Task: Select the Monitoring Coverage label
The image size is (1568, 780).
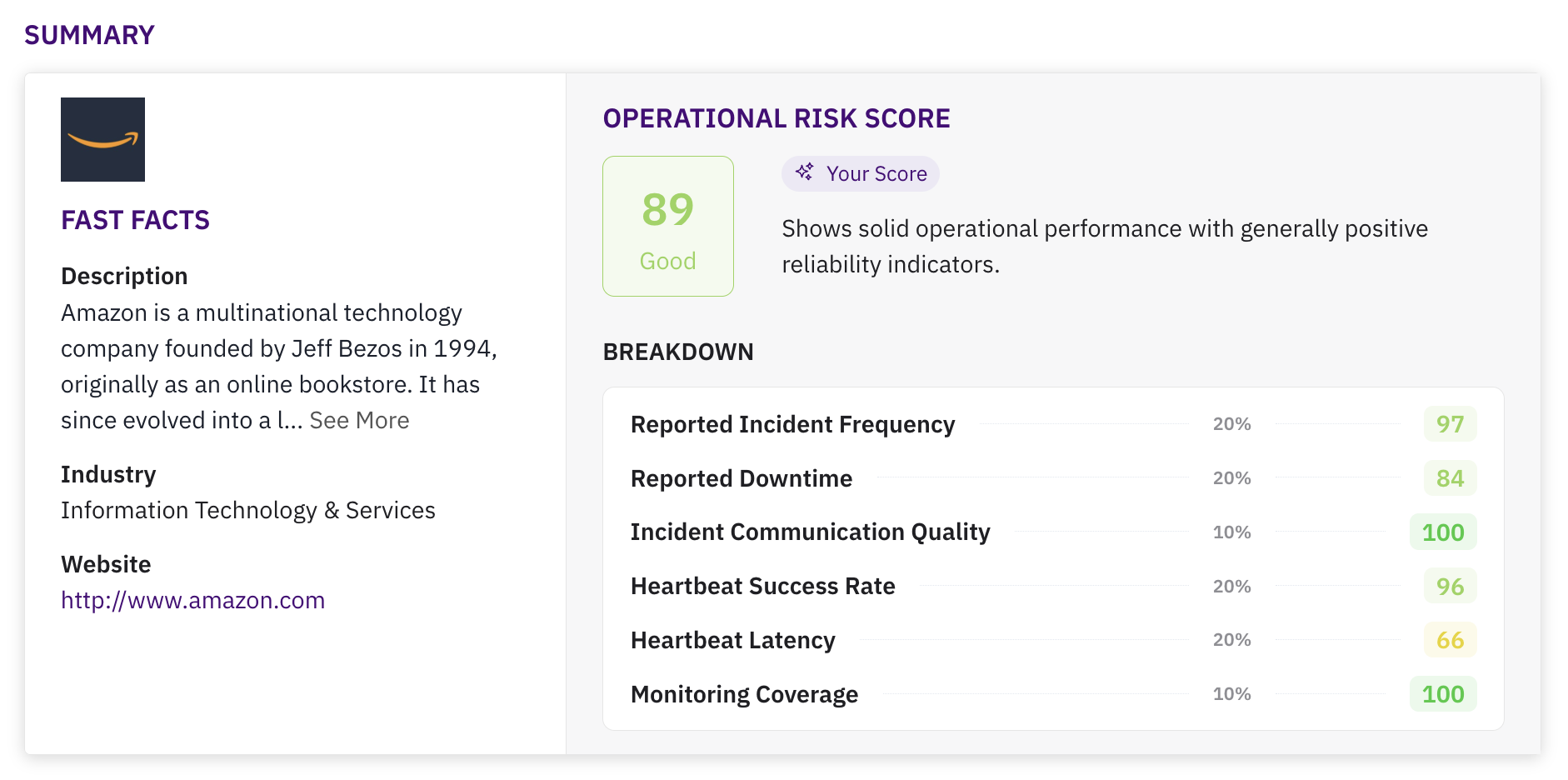Action: 744,694
